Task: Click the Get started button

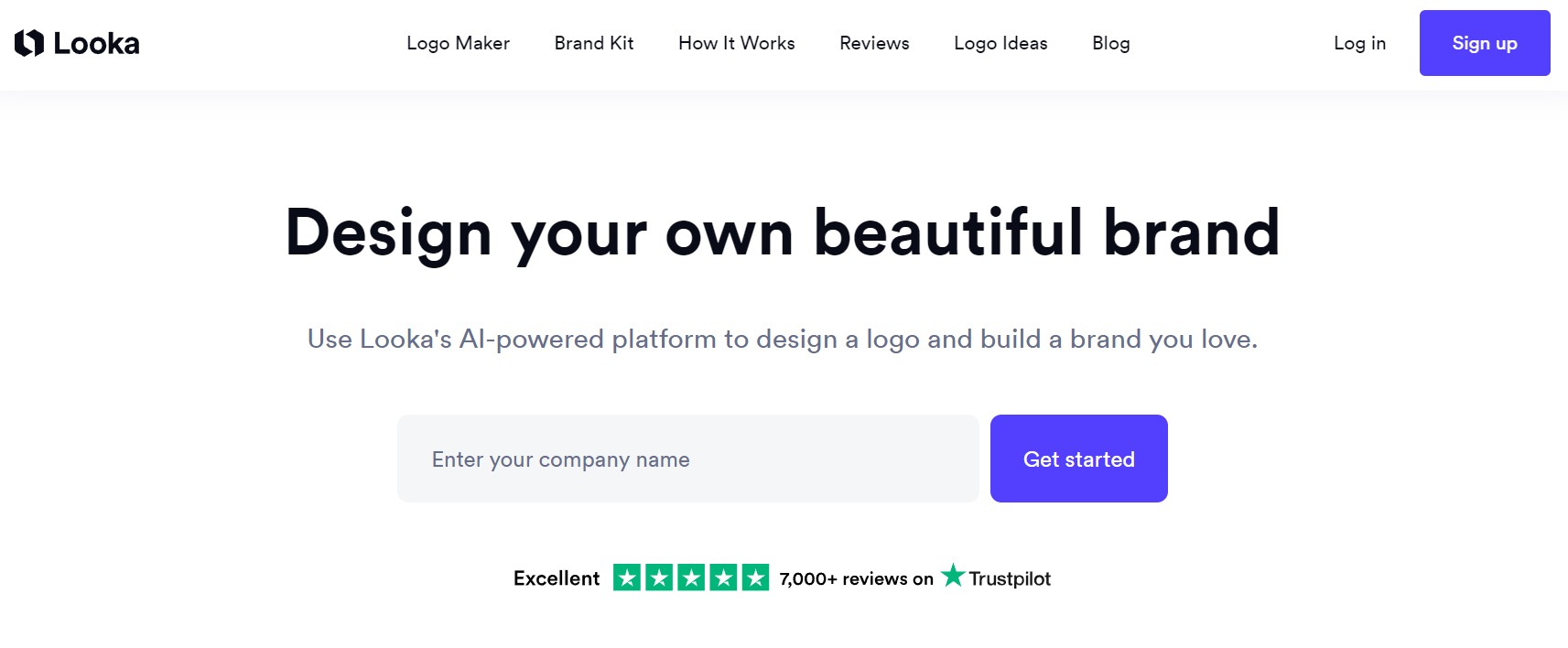Action: click(x=1079, y=459)
